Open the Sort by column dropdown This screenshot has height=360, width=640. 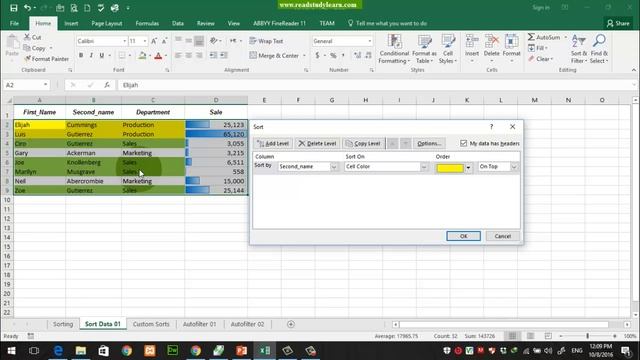point(334,167)
